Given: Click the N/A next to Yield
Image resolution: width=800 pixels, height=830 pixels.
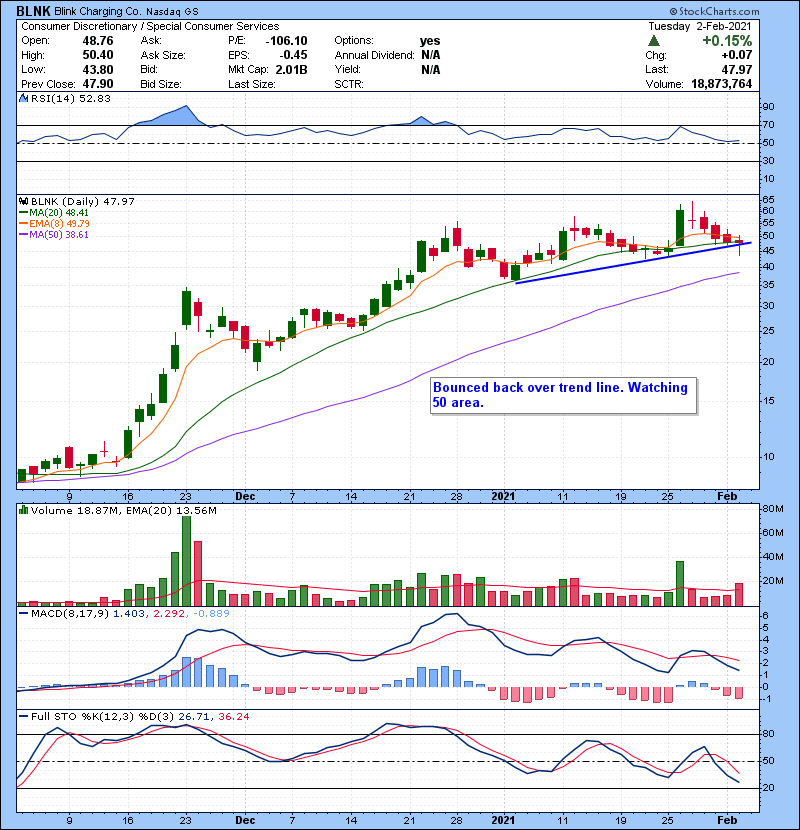Looking at the screenshot, I should coord(430,69).
